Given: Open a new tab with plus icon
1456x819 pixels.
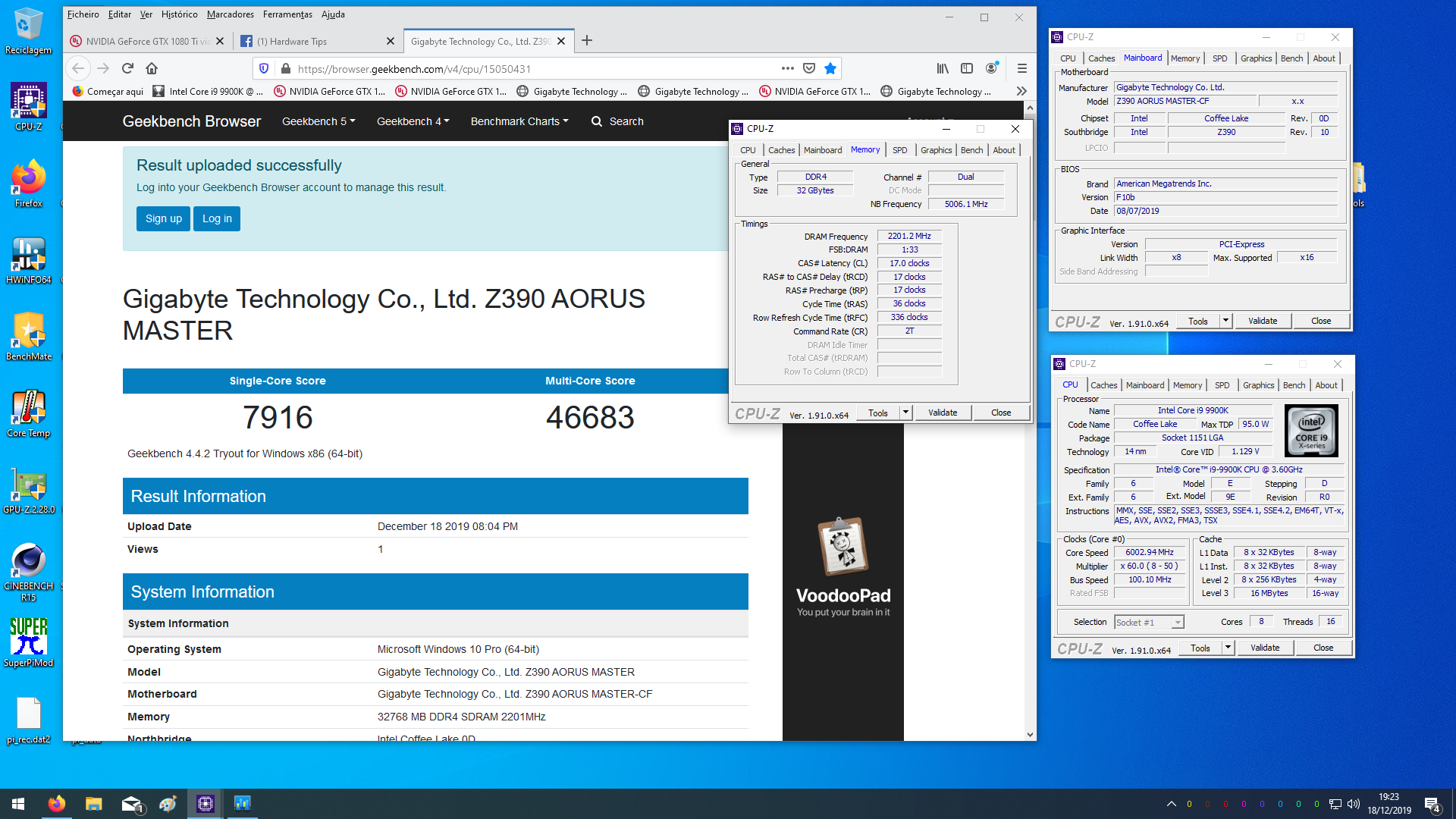Looking at the screenshot, I should (587, 41).
